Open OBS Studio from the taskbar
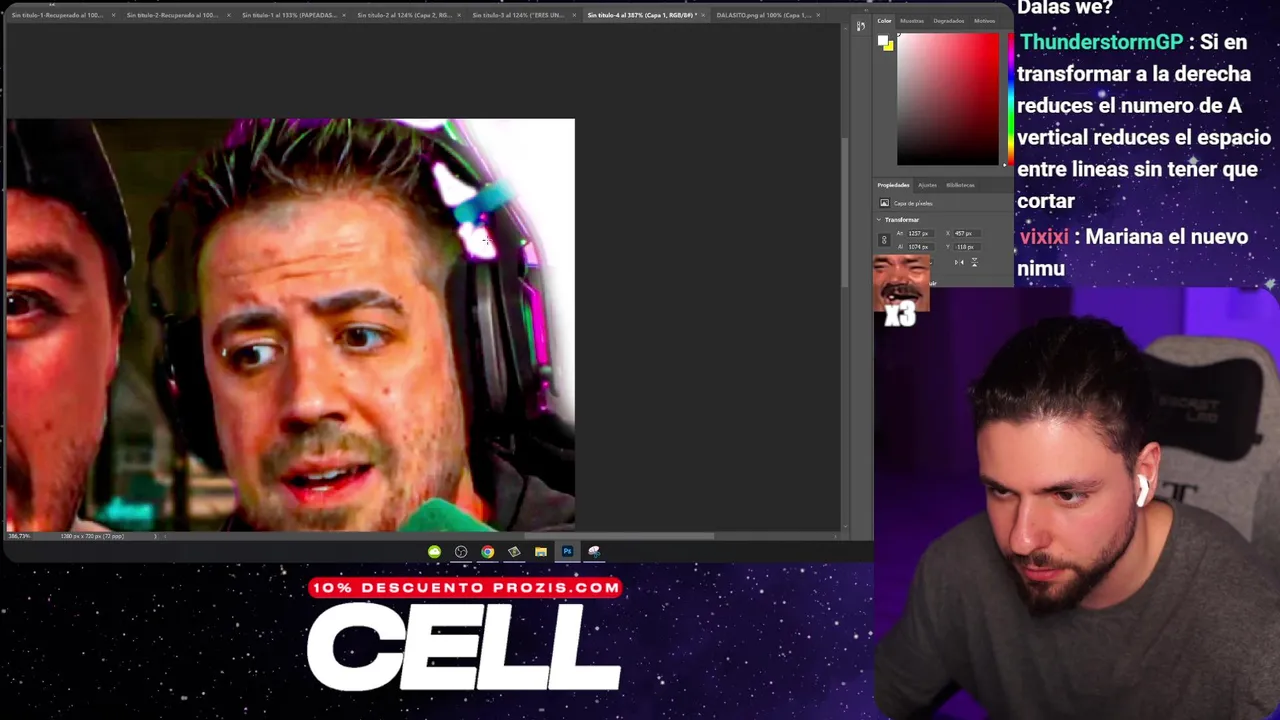Viewport: 1280px width, 720px height. click(x=461, y=551)
